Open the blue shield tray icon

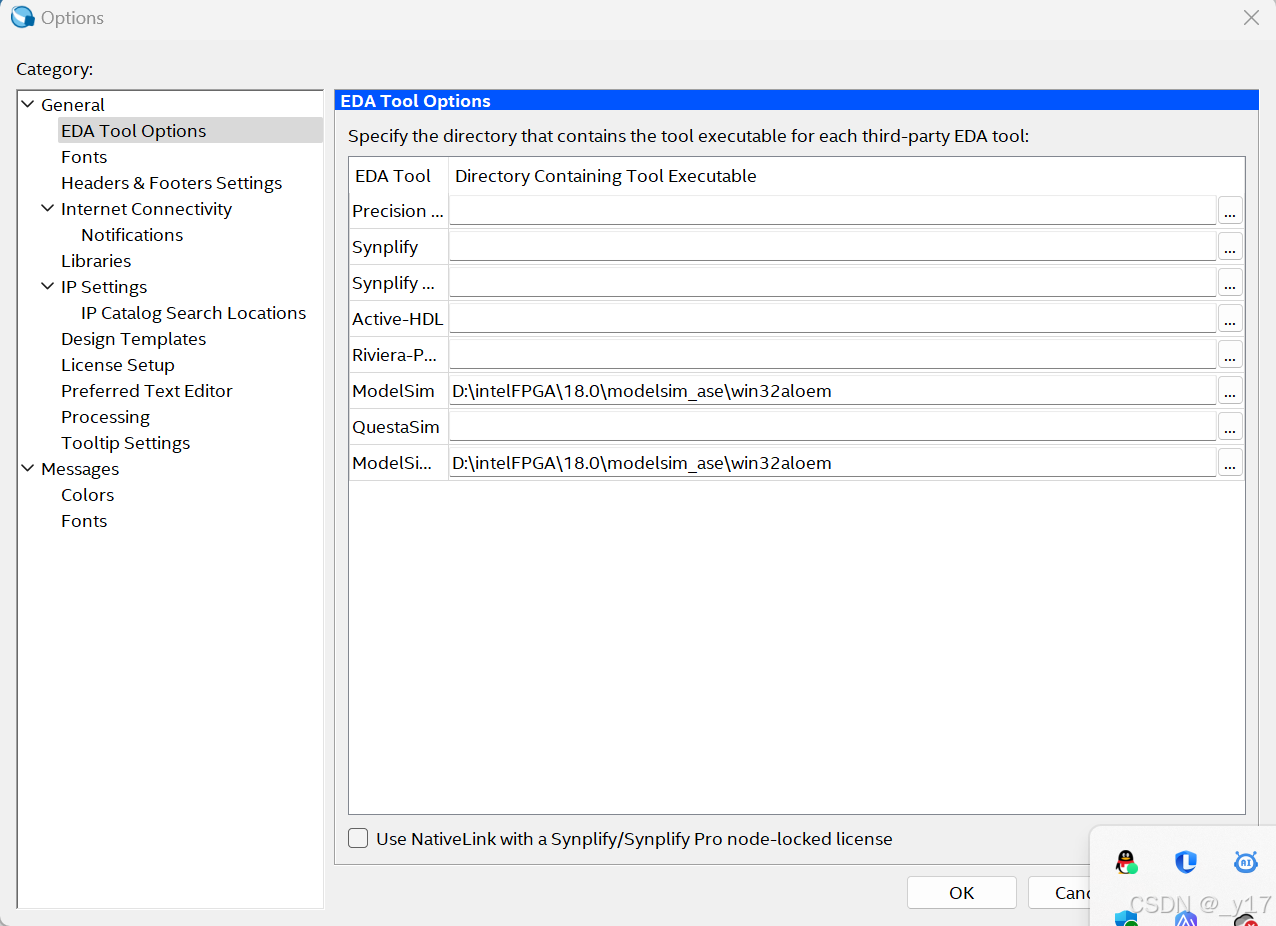pos(1186,861)
